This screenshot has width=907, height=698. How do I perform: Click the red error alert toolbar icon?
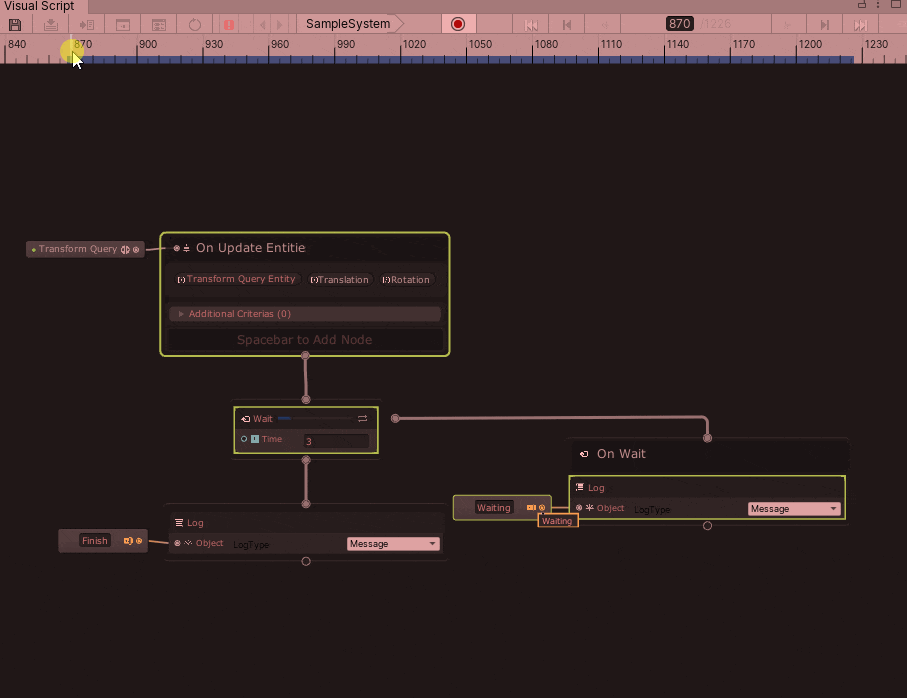[229, 25]
